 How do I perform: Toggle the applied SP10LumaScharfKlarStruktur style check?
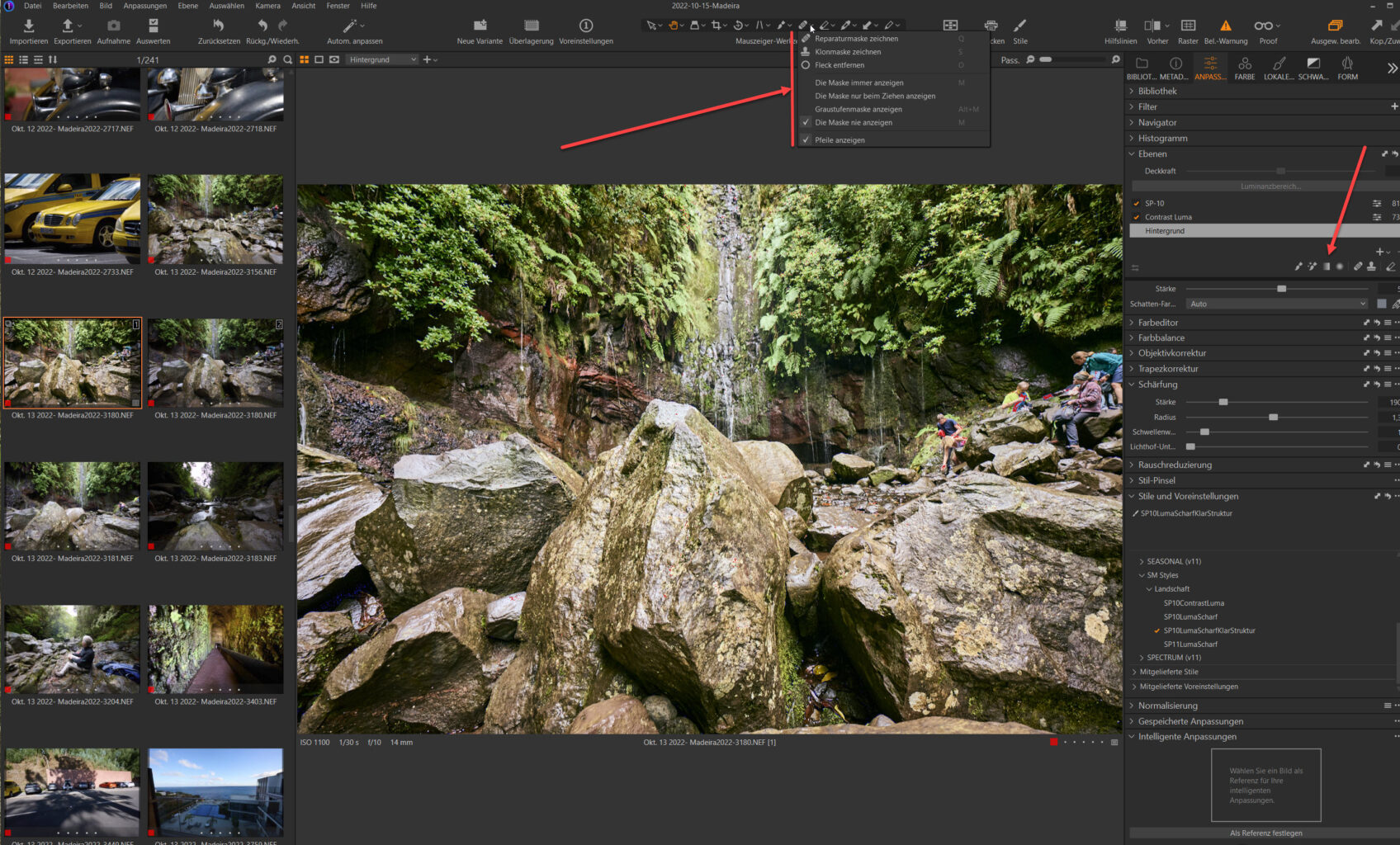(1156, 630)
